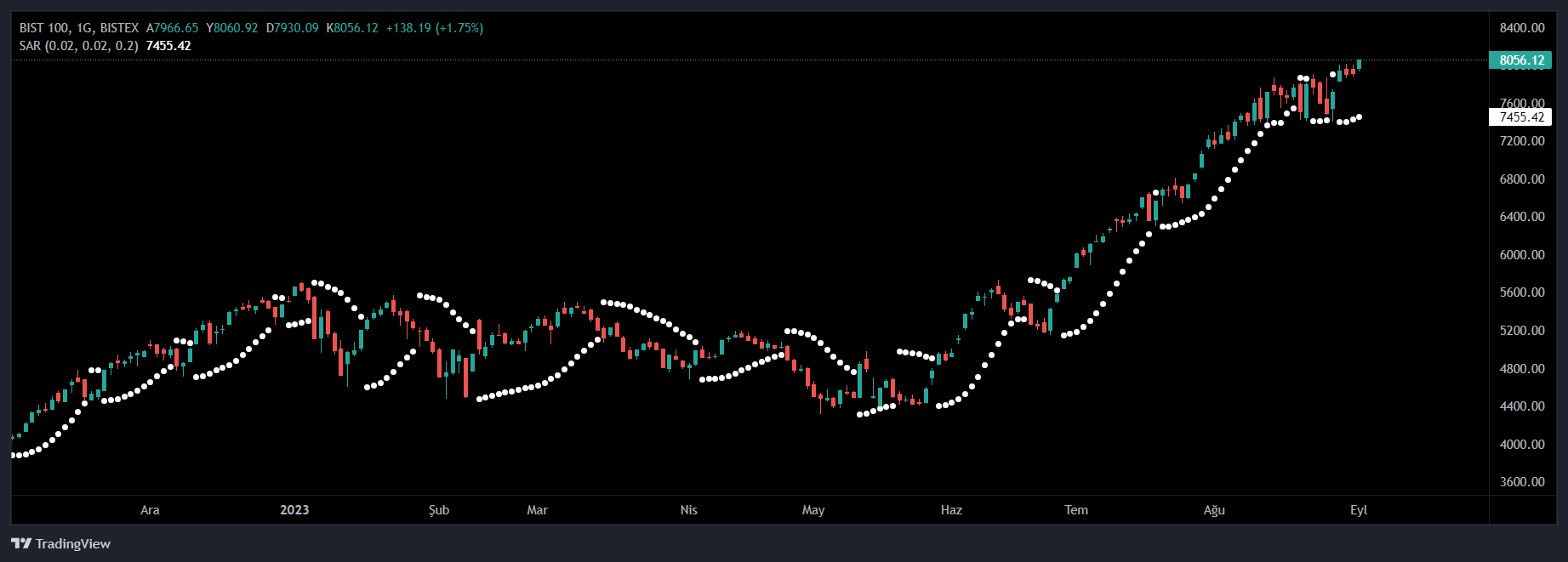Image resolution: width=1568 pixels, height=562 pixels.
Task: Click the Nis month label on time axis
Action: pyautogui.click(x=689, y=510)
